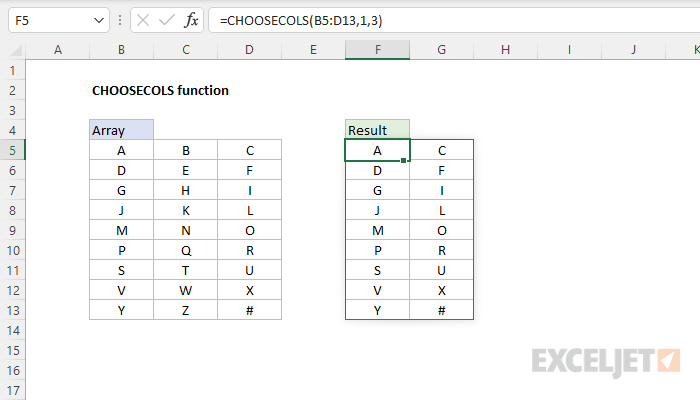
Task: Select cell G7 result cell with I
Action: (x=442, y=191)
